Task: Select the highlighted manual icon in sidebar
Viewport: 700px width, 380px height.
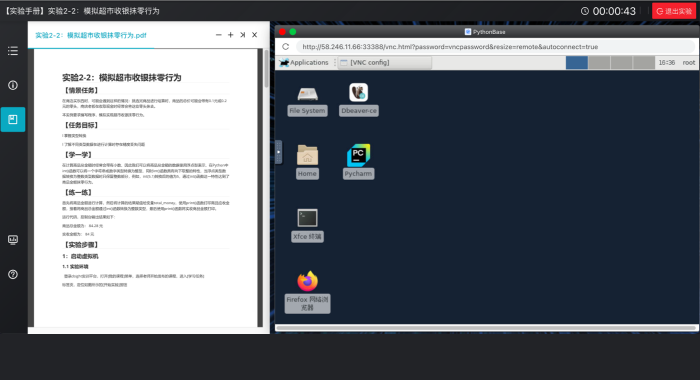Action: 13,119
